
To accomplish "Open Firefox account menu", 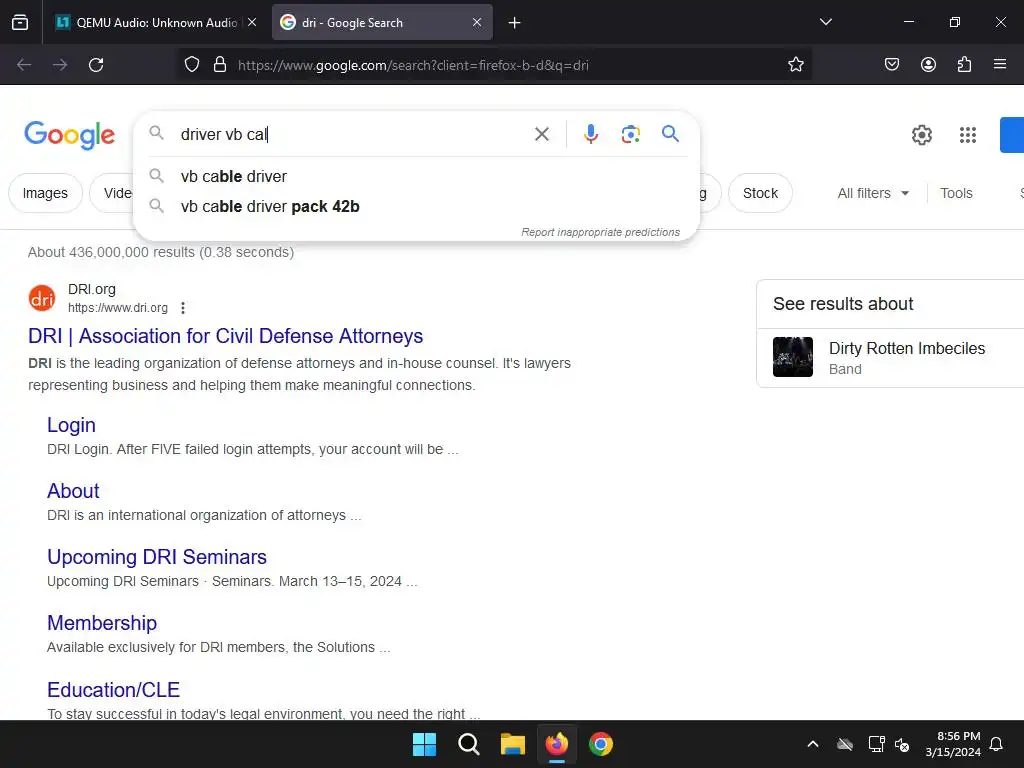I will [928, 65].
